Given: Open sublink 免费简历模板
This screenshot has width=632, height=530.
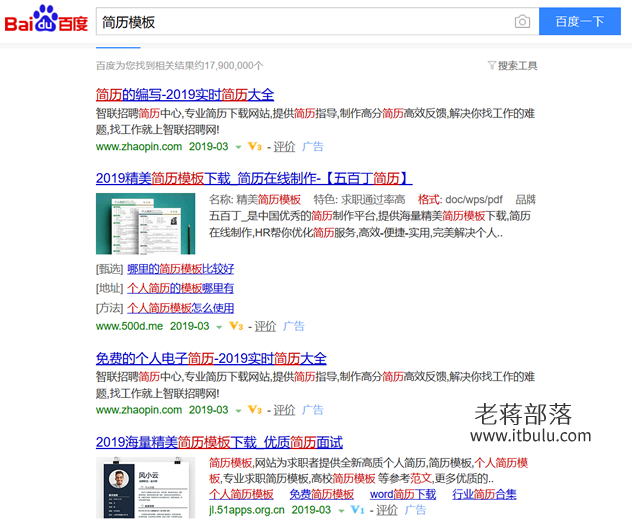Looking at the screenshot, I should coord(322,494).
